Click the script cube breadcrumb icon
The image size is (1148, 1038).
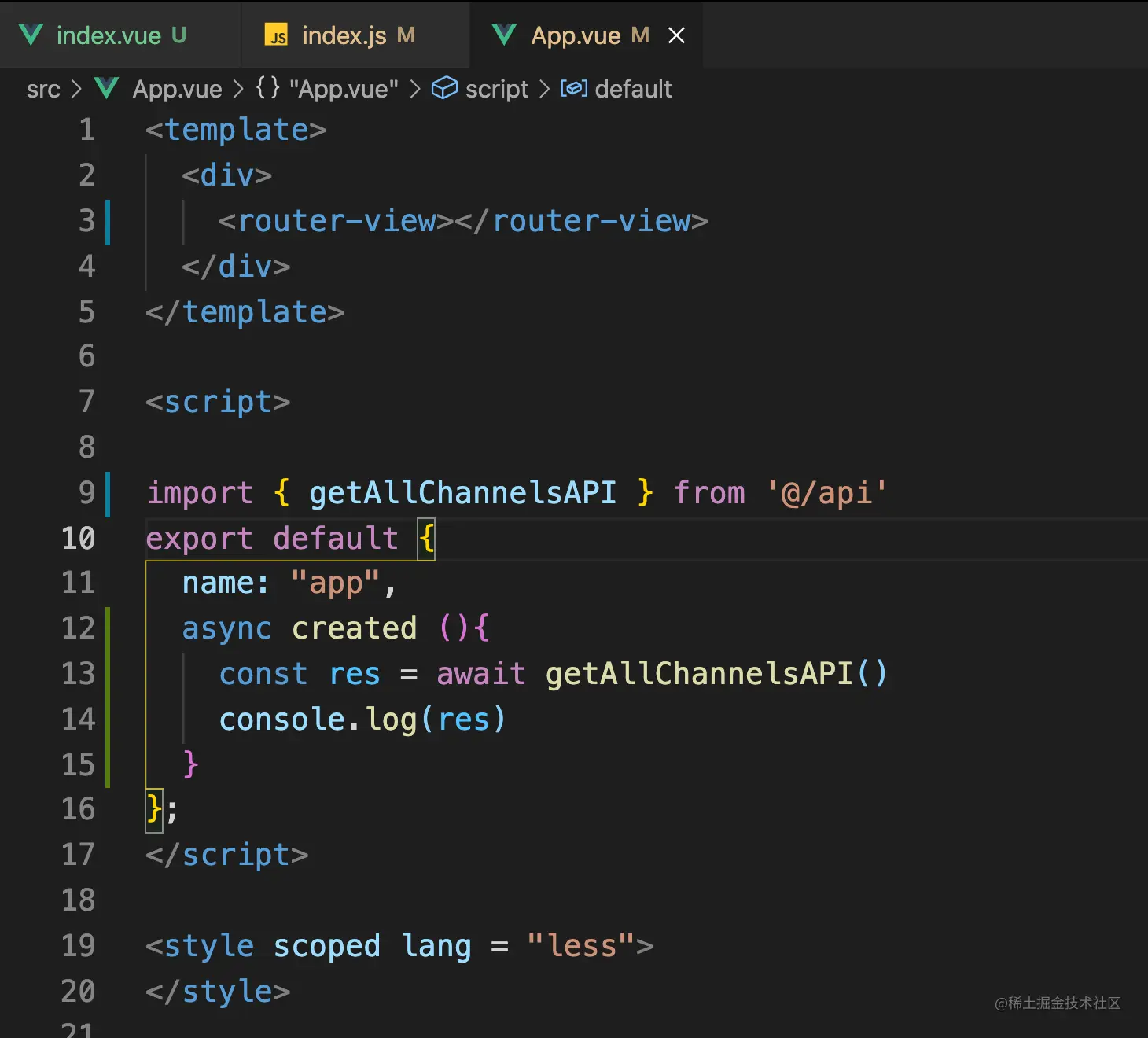click(444, 88)
